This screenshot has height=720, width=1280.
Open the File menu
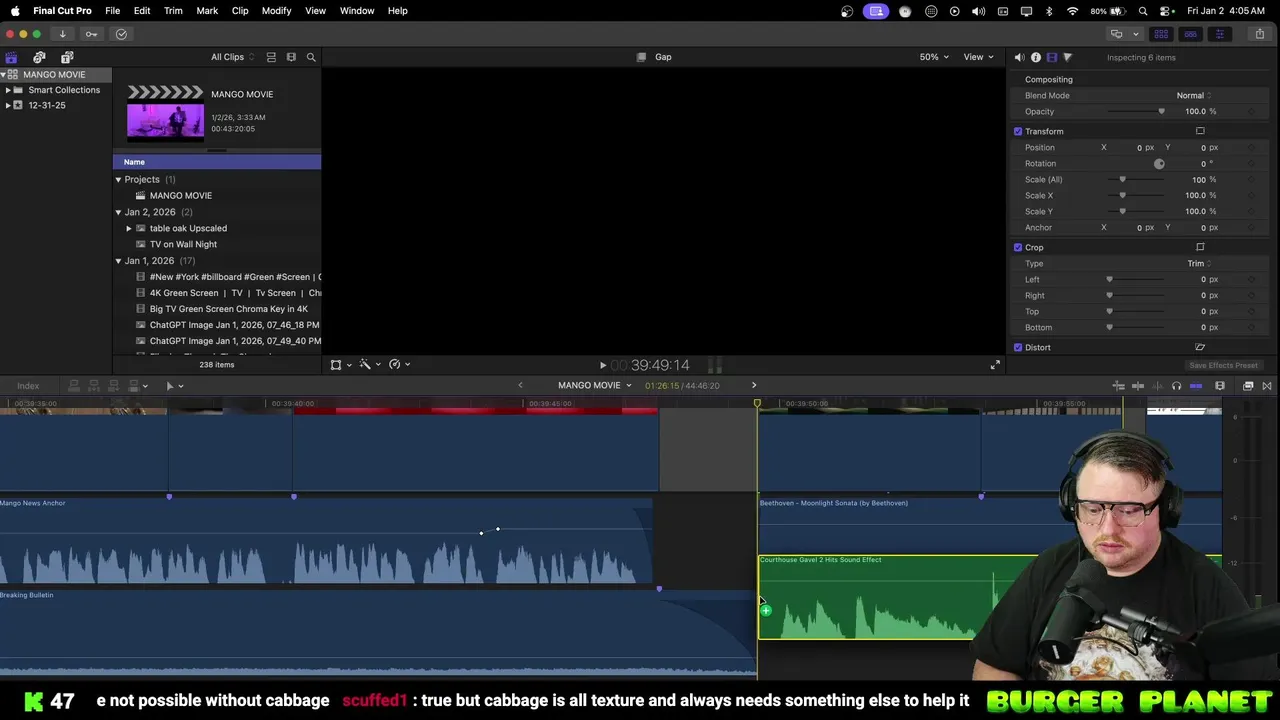pyautogui.click(x=113, y=10)
